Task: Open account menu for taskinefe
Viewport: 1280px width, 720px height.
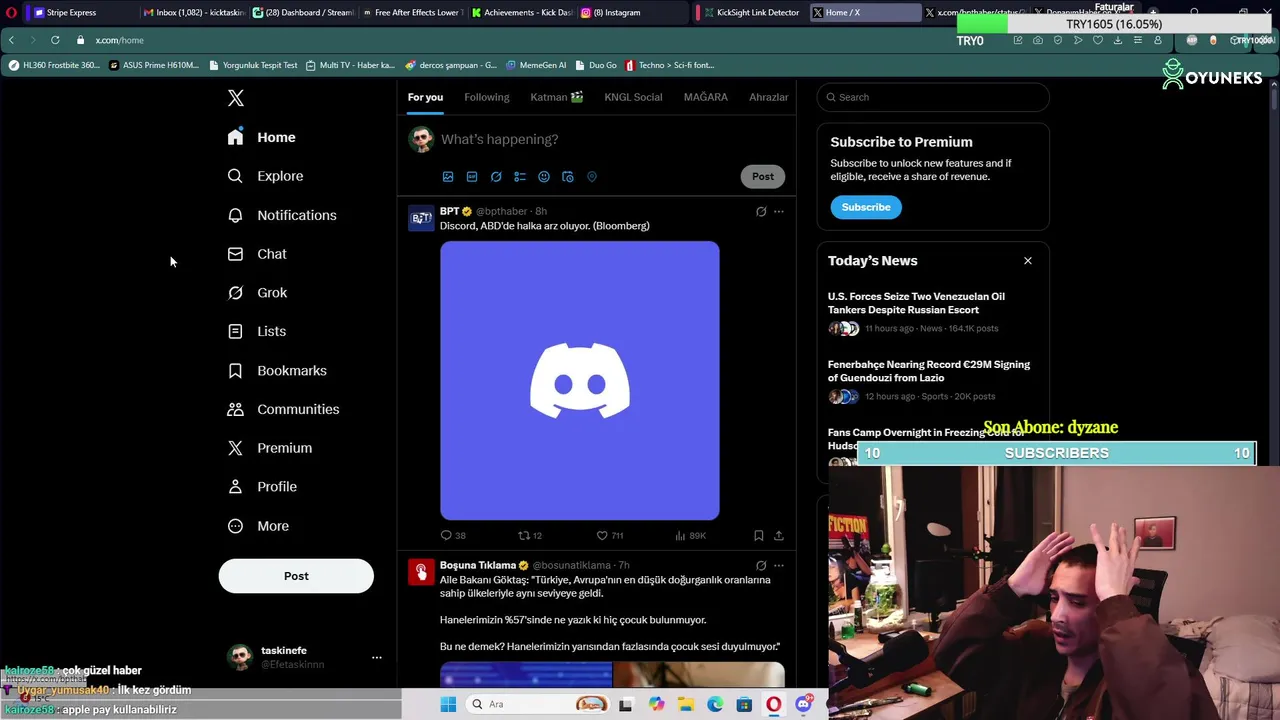Action: click(304, 657)
